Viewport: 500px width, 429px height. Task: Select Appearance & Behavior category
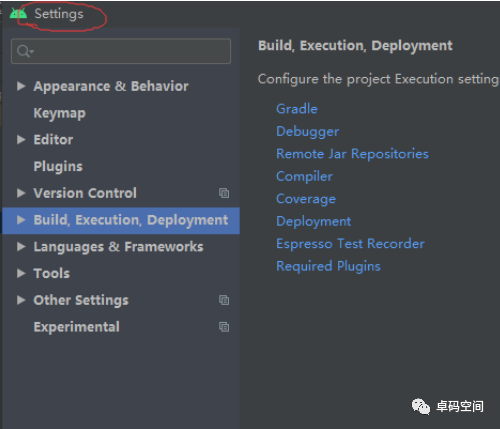tap(111, 86)
